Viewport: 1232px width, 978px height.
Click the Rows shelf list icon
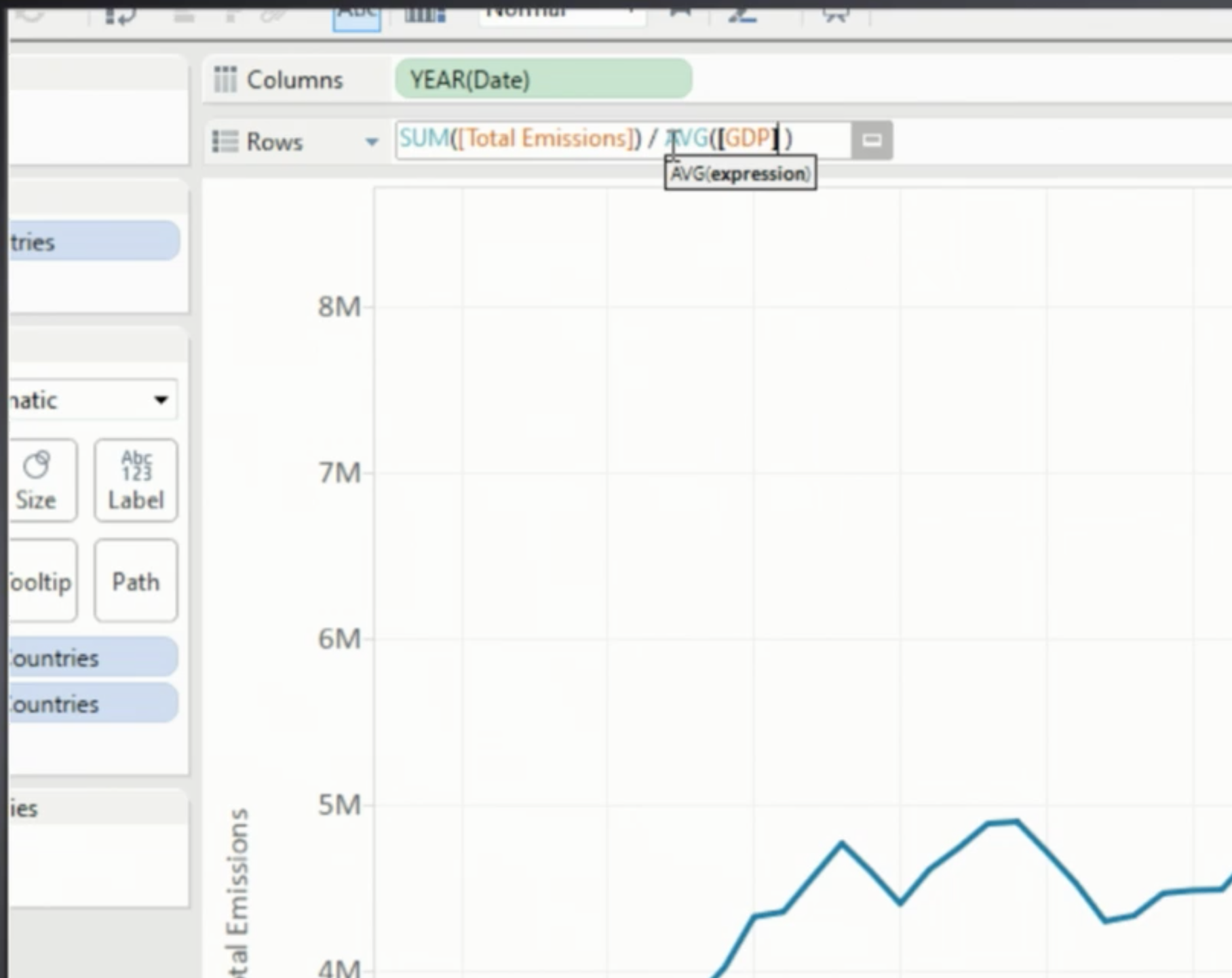tap(225, 141)
